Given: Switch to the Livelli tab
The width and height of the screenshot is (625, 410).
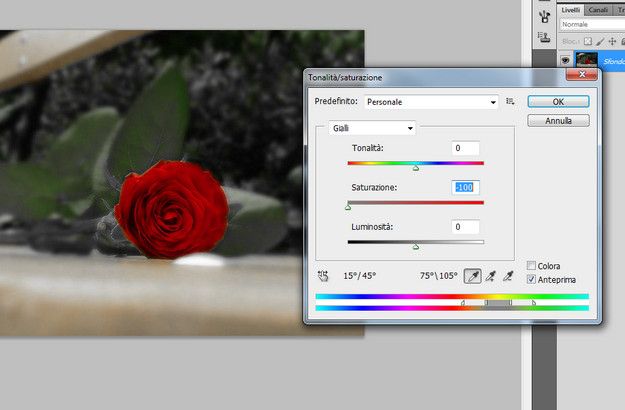Looking at the screenshot, I should [x=571, y=10].
